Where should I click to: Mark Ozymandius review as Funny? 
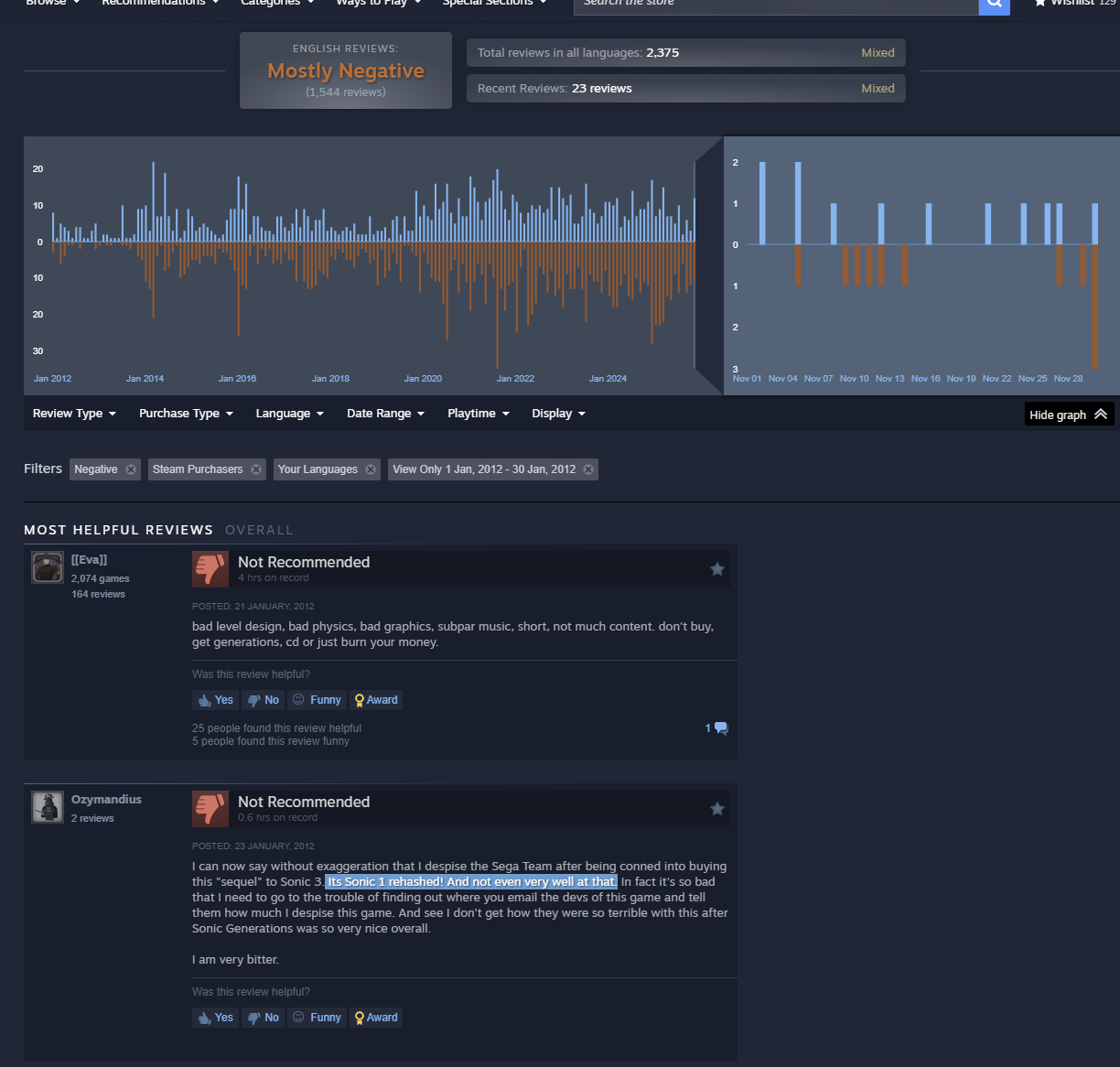[317, 1018]
